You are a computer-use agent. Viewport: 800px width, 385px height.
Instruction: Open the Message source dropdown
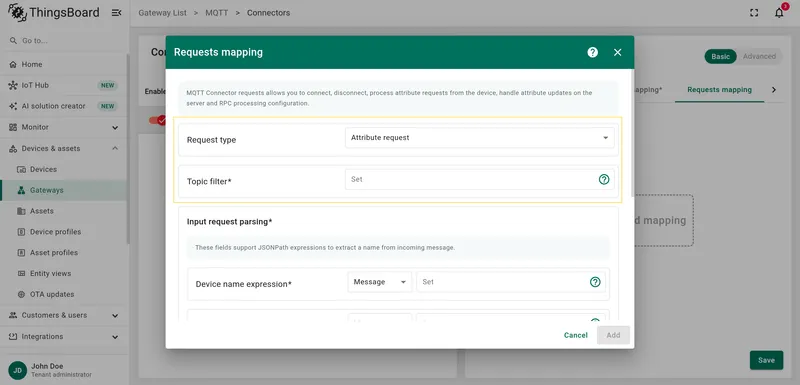(x=380, y=282)
